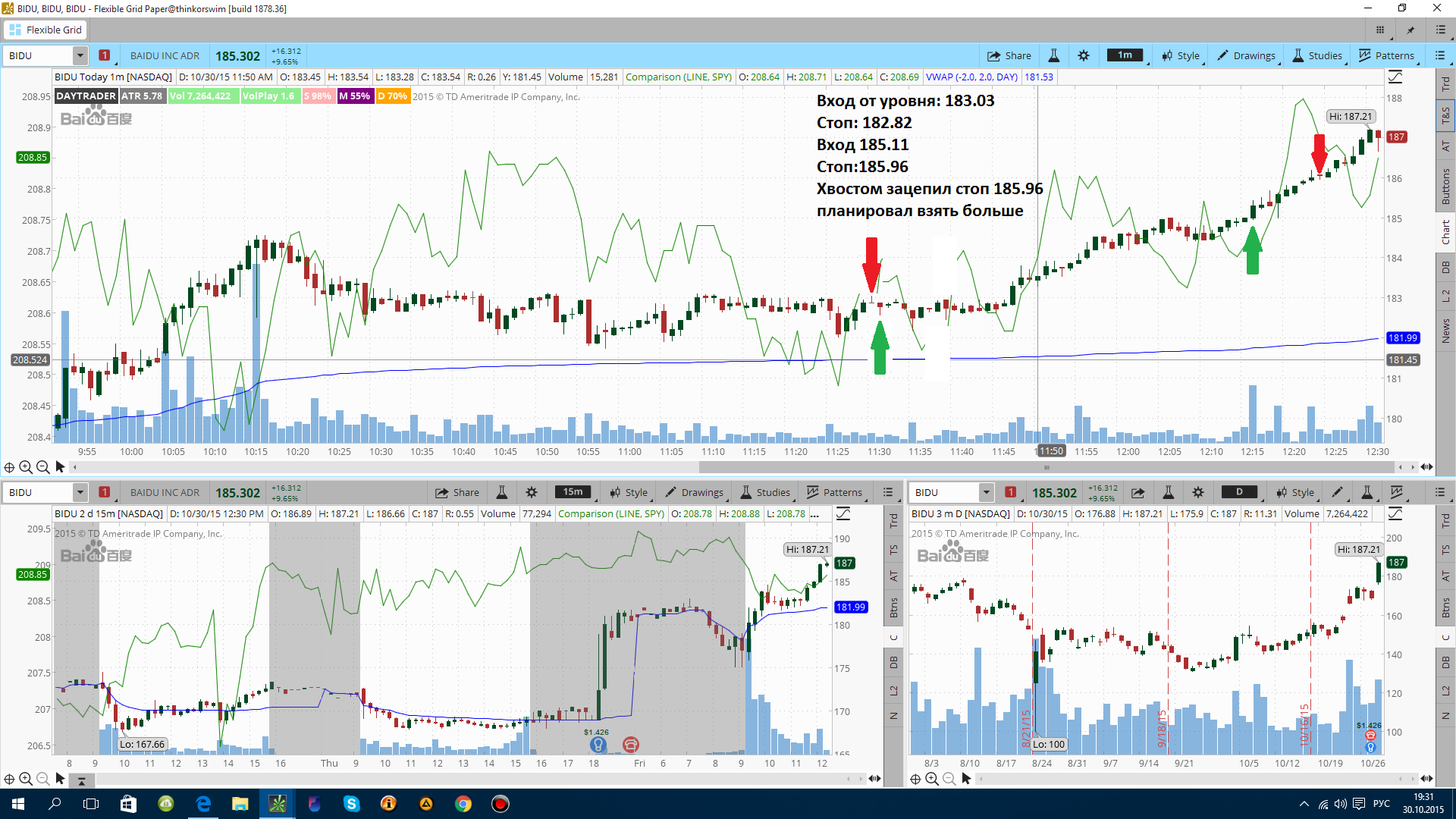Screen dimensions: 1456x819
Task: Toggle price scale mode in daily chart
Action: 1395,514
